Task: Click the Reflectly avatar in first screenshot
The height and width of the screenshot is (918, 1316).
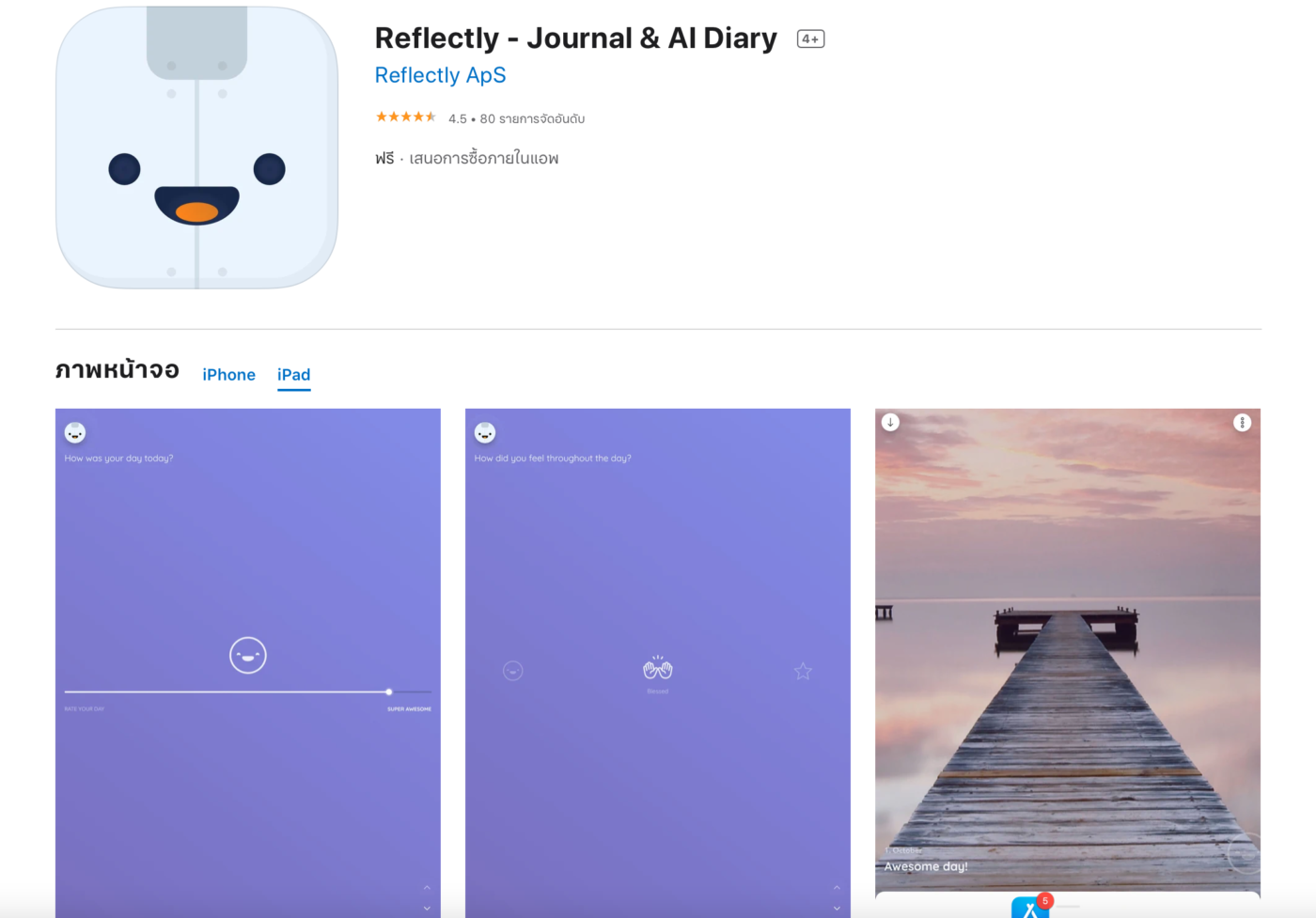Action: pyautogui.click(x=75, y=432)
